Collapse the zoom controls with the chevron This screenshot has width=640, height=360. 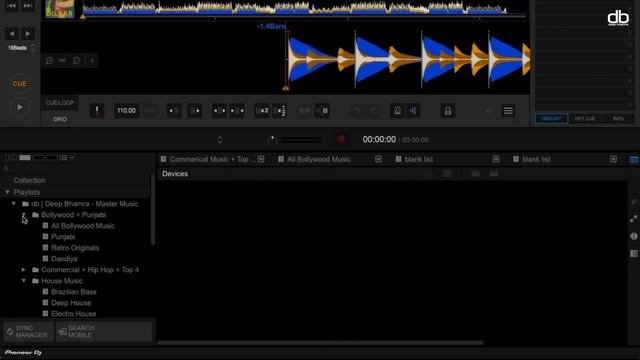93,61
